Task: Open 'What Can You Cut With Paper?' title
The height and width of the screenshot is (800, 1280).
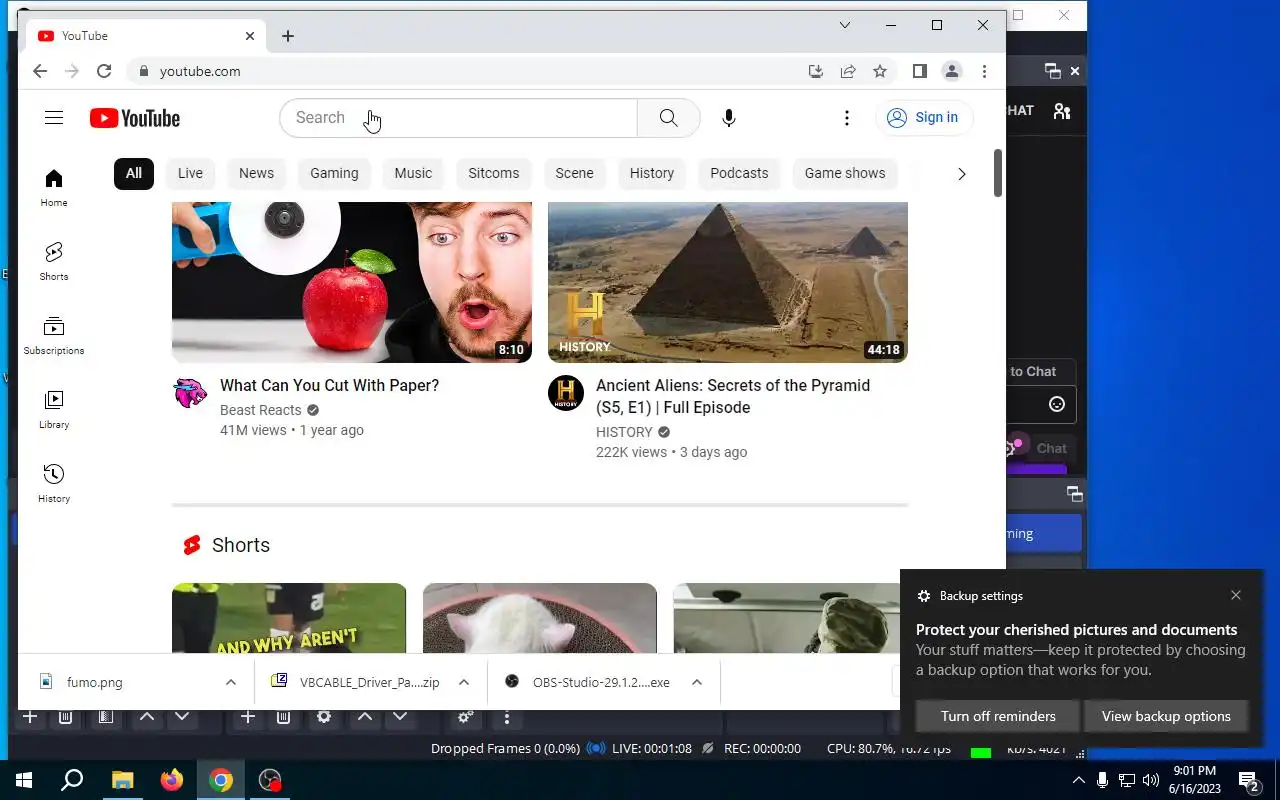Action: coord(329,385)
